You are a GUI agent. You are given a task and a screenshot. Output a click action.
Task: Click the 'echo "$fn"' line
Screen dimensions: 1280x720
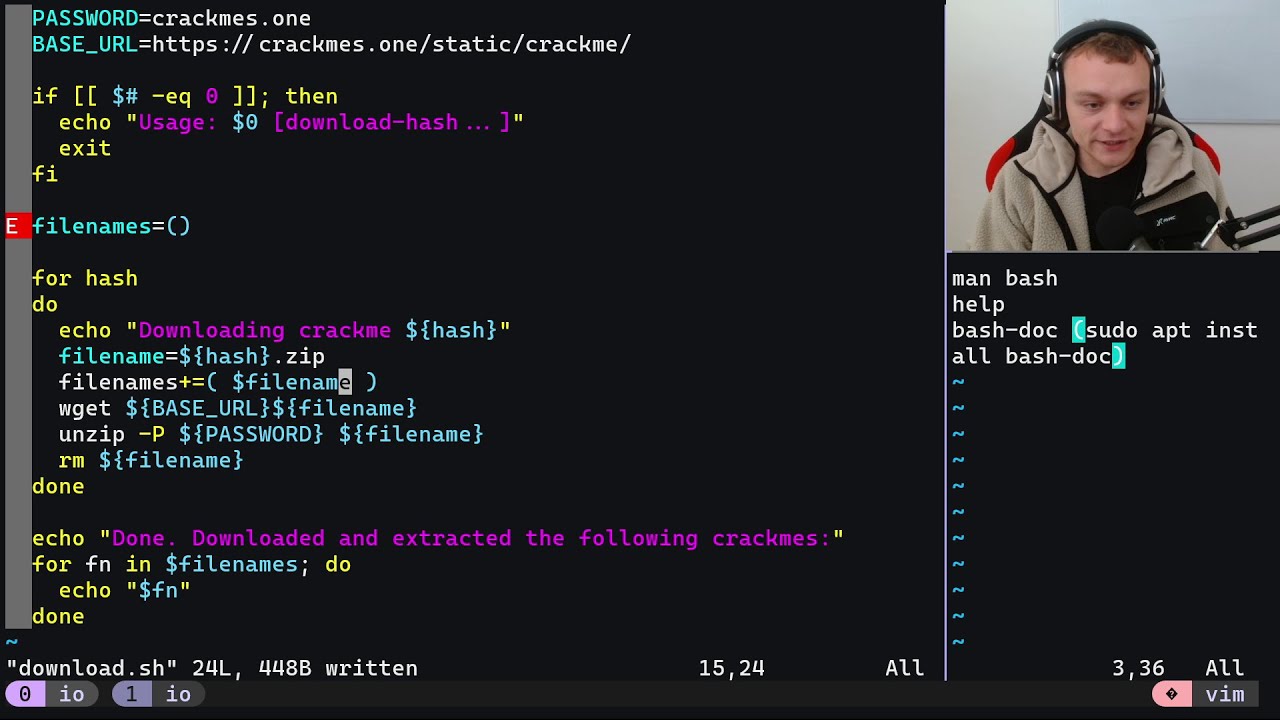click(x=125, y=590)
